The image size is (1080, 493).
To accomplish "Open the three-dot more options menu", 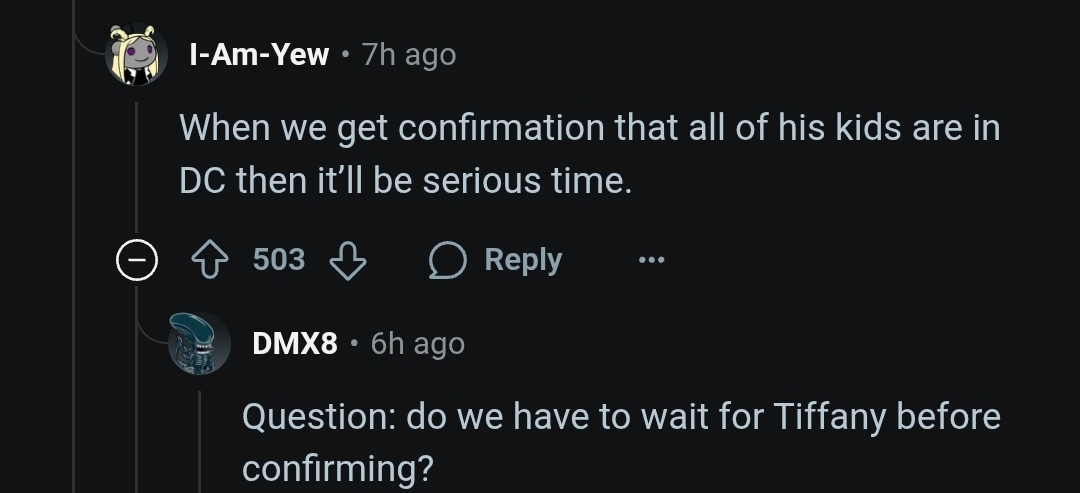I will [x=652, y=260].
